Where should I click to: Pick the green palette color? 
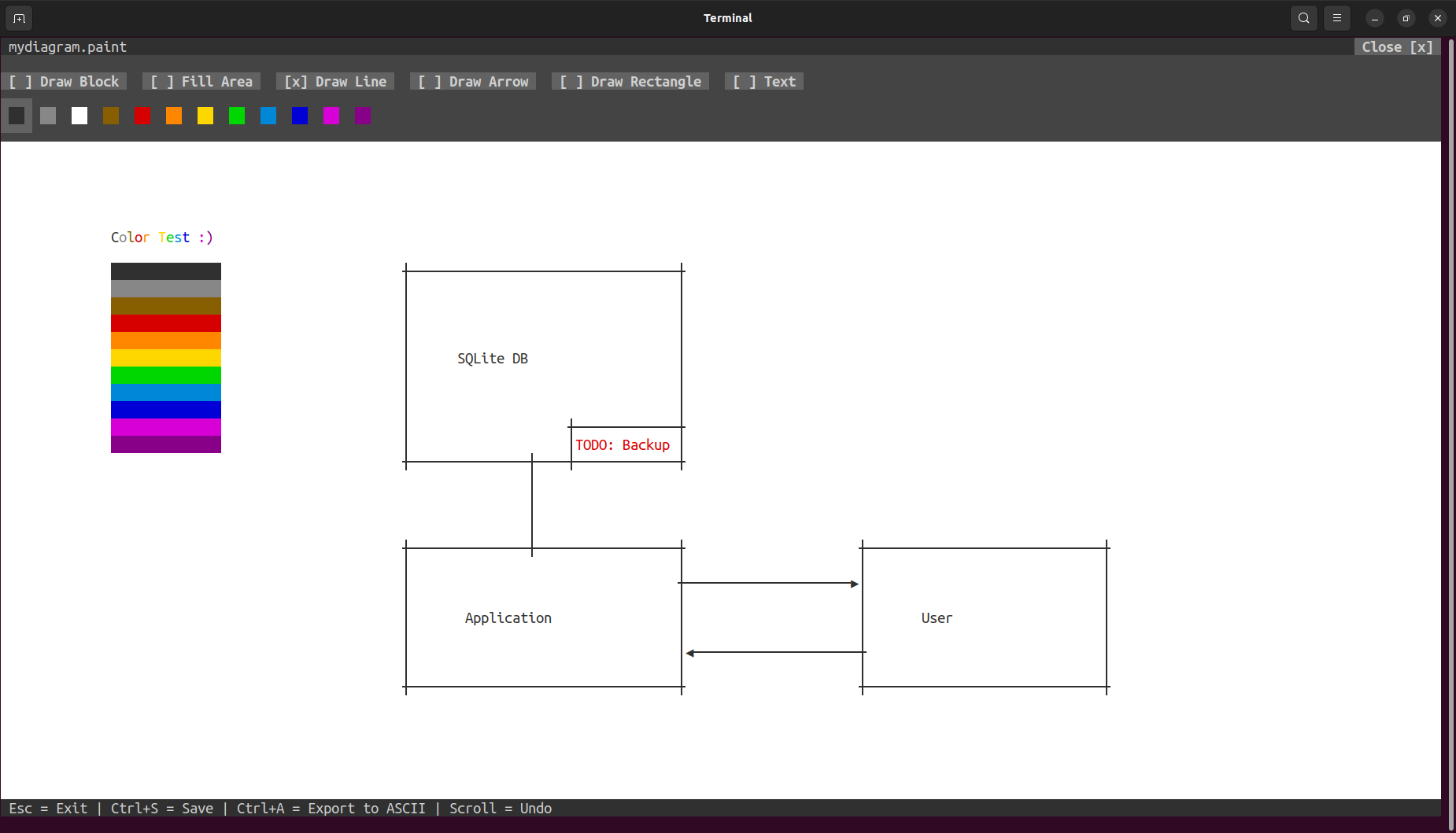click(x=237, y=116)
